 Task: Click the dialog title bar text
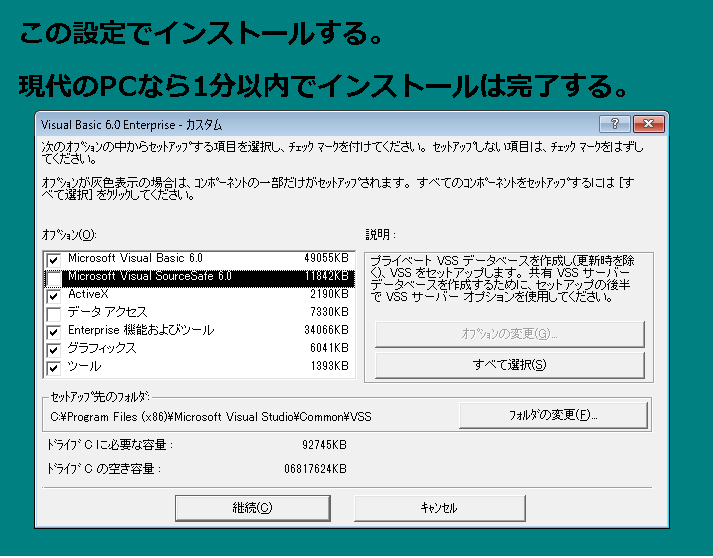click(x=131, y=125)
